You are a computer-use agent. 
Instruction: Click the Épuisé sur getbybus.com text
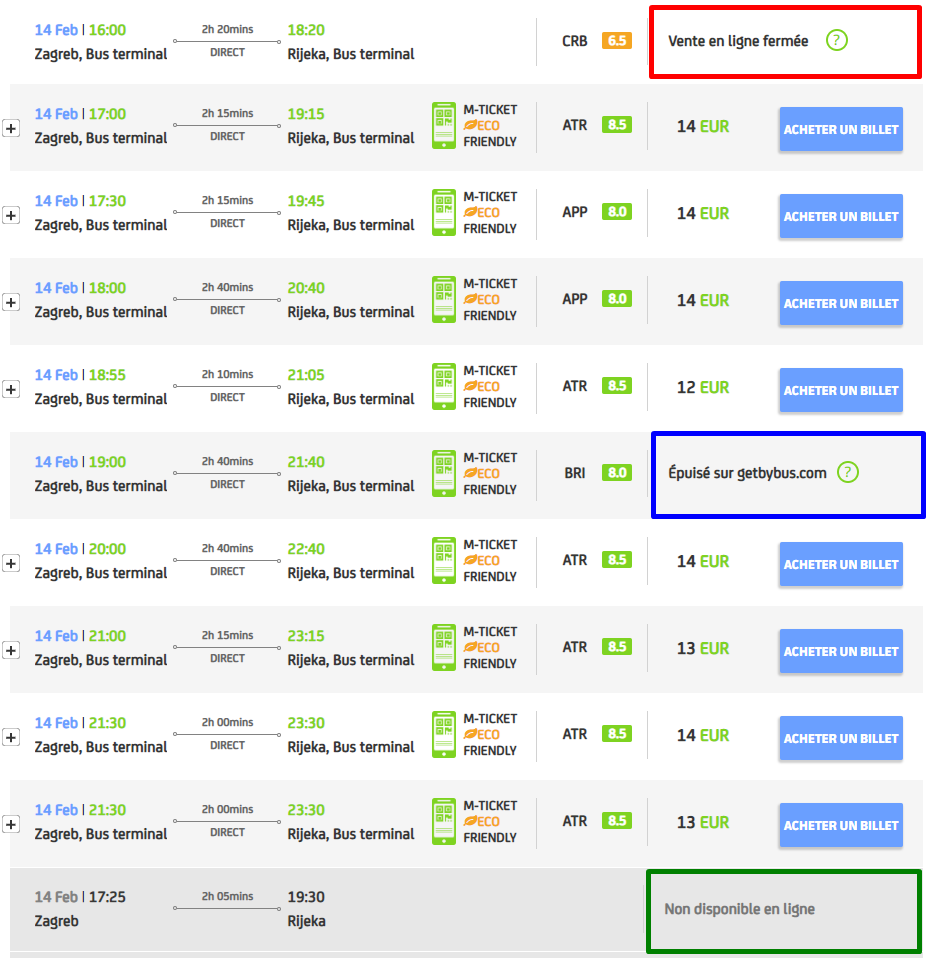(747, 473)
